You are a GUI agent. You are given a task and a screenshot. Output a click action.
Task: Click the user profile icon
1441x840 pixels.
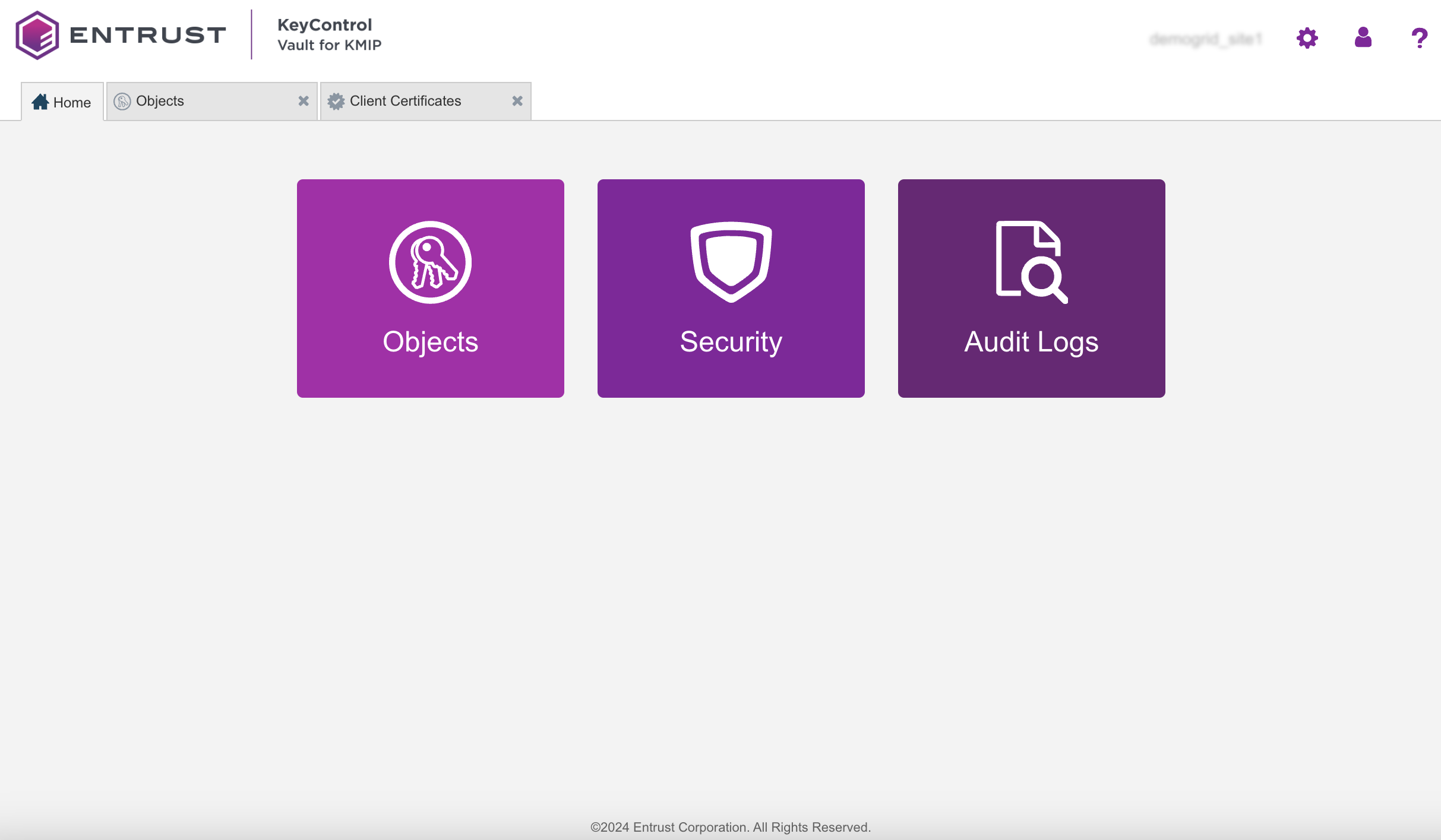tap(1363, 37)
